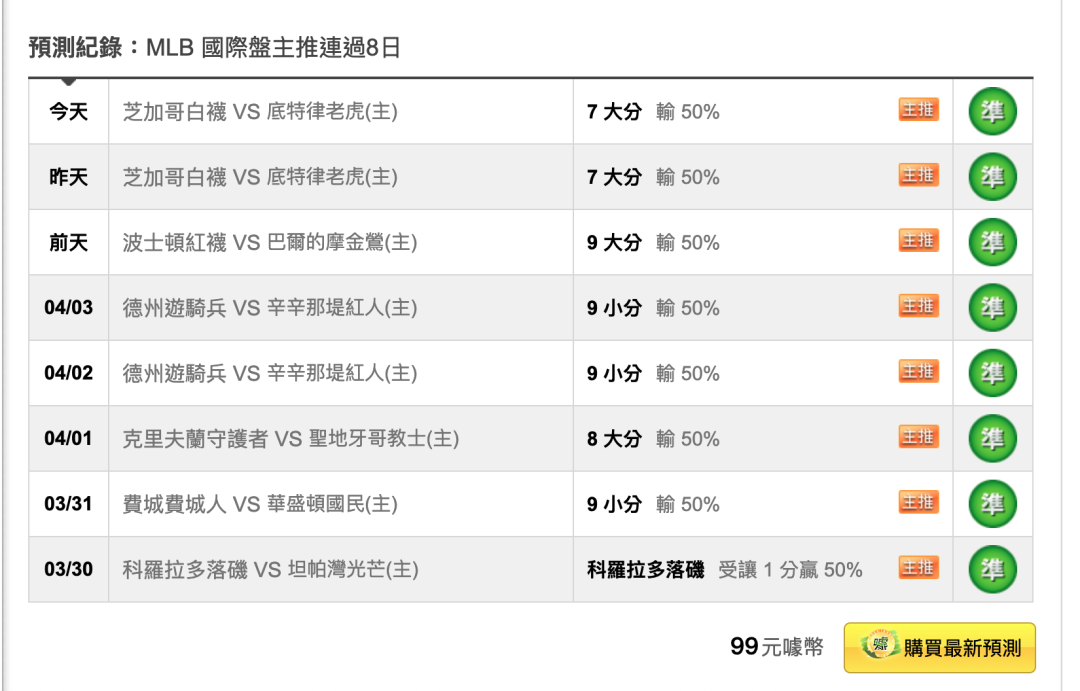Open 克里夫蘭守護者 VS 聖地牙哥教士 matchup

(x=291, y=439)
